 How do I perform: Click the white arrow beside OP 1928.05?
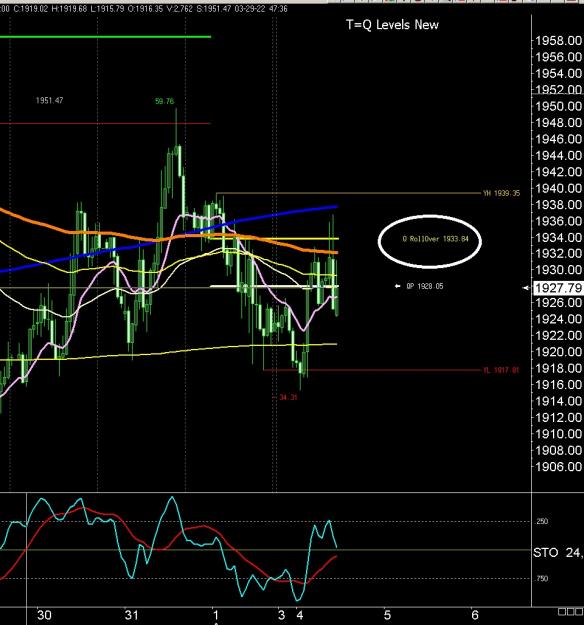(x=397, y=286)
